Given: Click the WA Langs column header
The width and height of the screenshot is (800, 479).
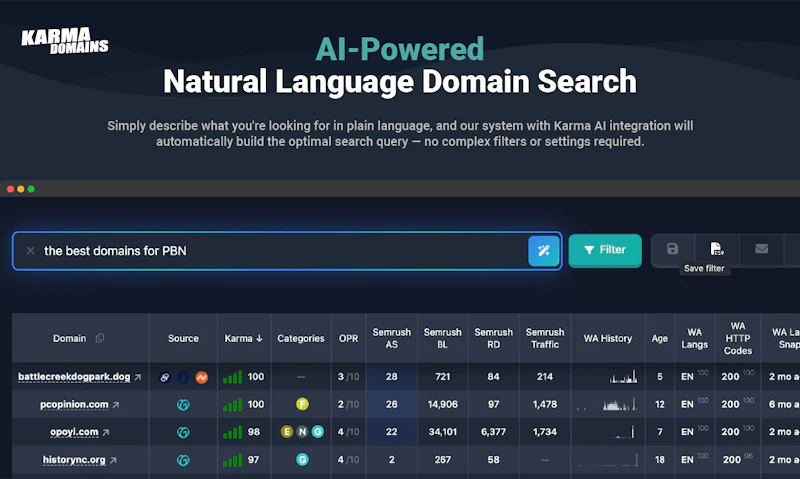Looking at the screenshot, I should [x=694, y=338].
